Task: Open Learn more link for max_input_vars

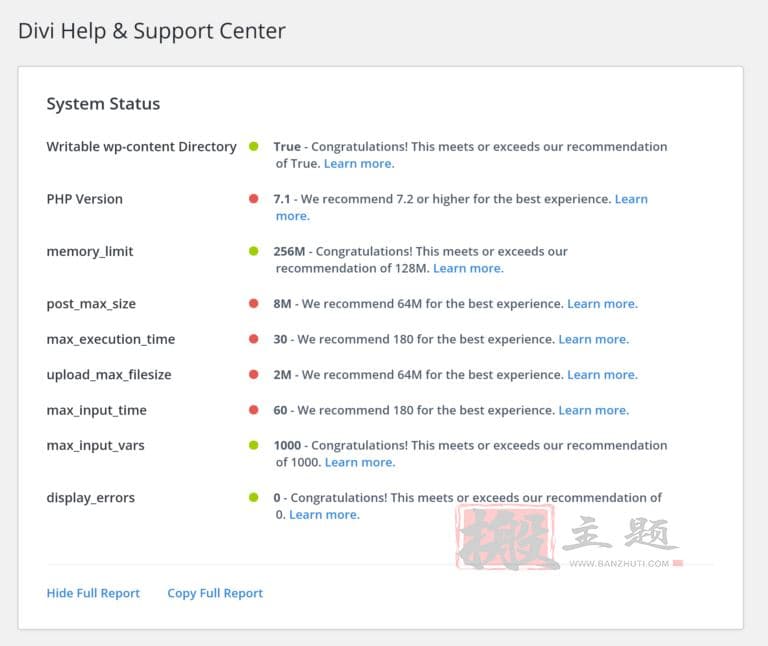Action: 360,462
